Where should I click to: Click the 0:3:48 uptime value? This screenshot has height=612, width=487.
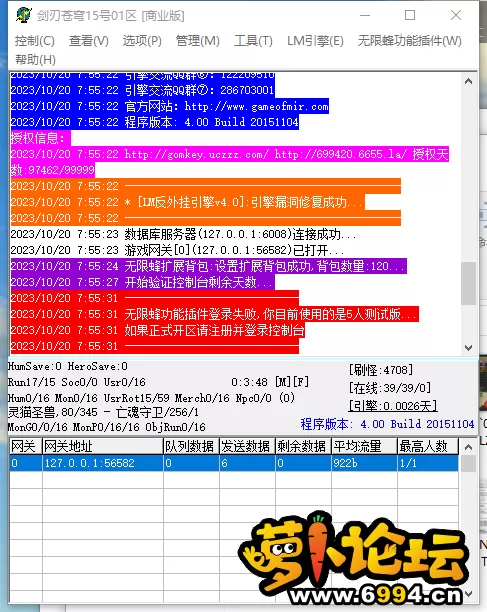[249, 382]
